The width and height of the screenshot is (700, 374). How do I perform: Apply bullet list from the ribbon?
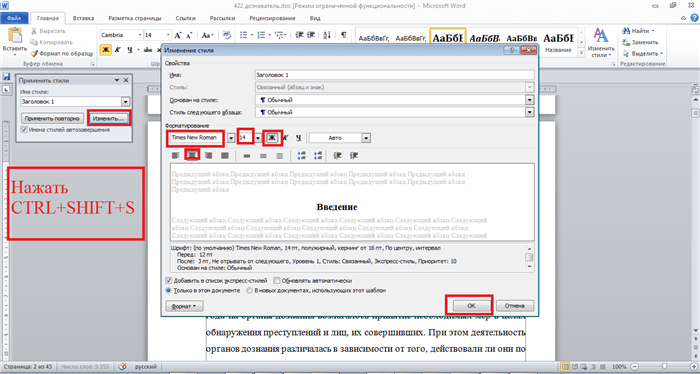245,35
